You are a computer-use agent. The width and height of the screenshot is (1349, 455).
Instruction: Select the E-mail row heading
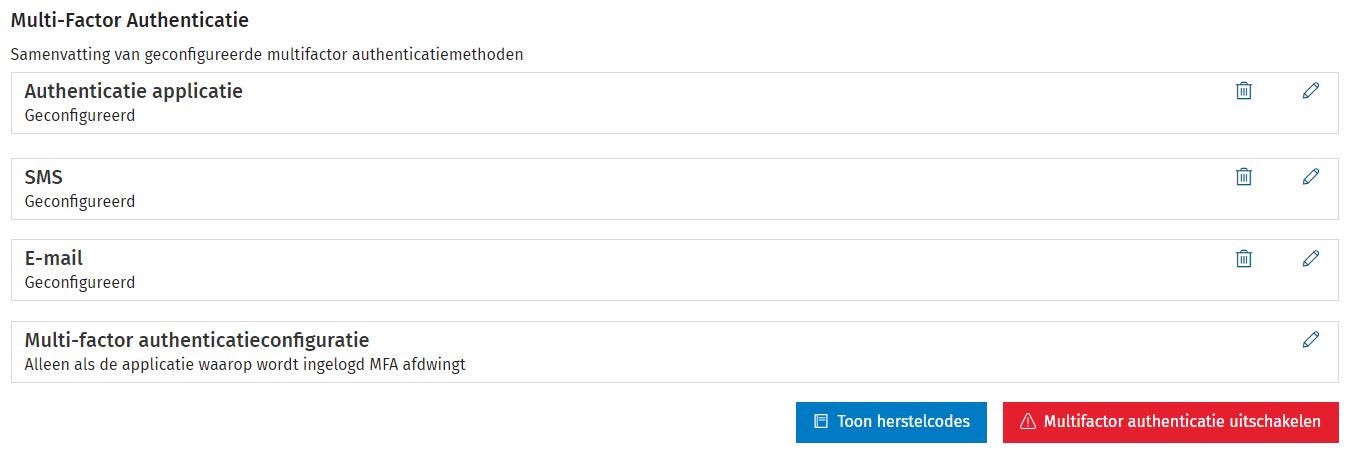[x=54, y=258]
